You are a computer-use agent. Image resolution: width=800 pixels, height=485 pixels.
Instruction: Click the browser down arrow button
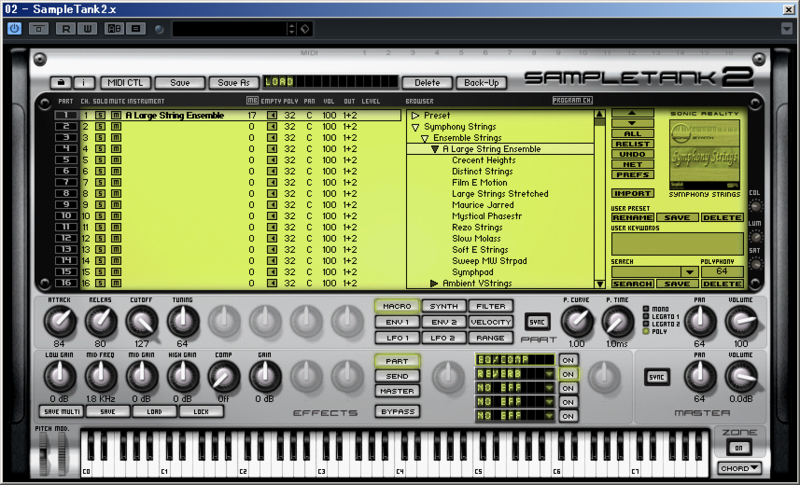(x=632, y=123)
